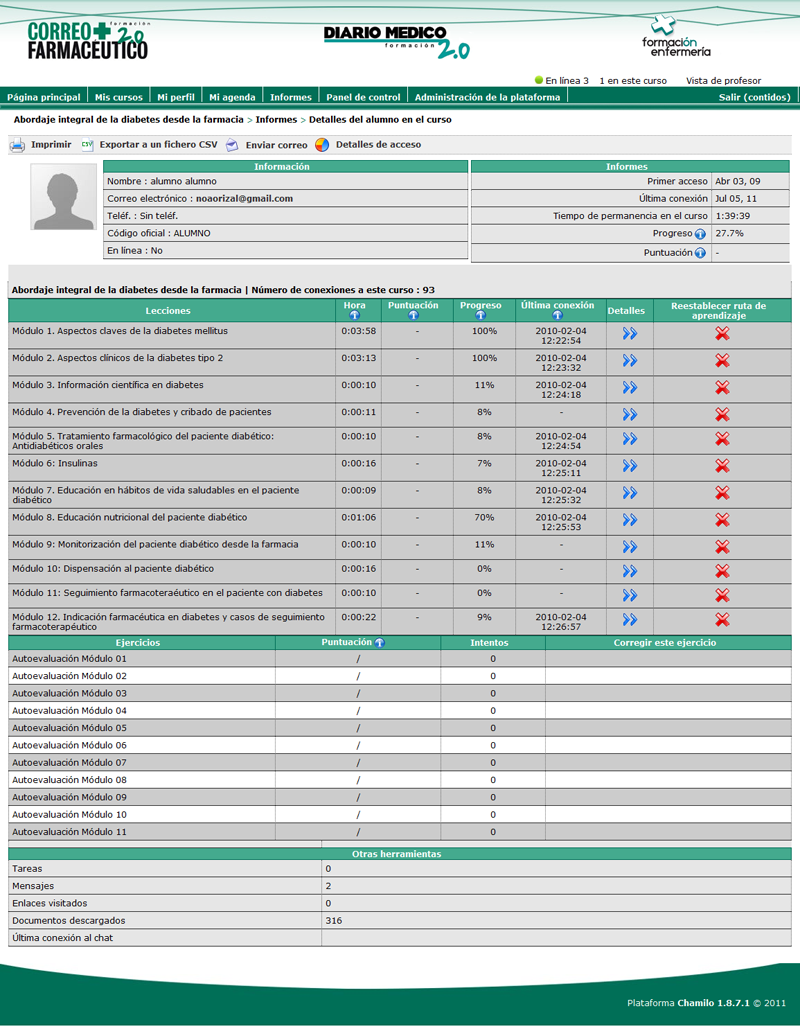800x1029 pixels.
Task: Go to Mis cursos in the navigation bar
Action: (119, 97)
